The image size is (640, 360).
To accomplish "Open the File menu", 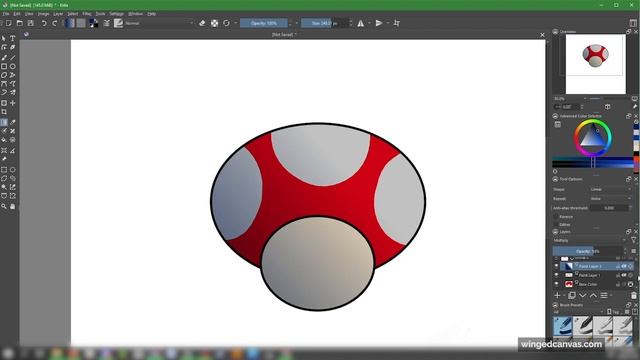I will (x=6, y=14).
